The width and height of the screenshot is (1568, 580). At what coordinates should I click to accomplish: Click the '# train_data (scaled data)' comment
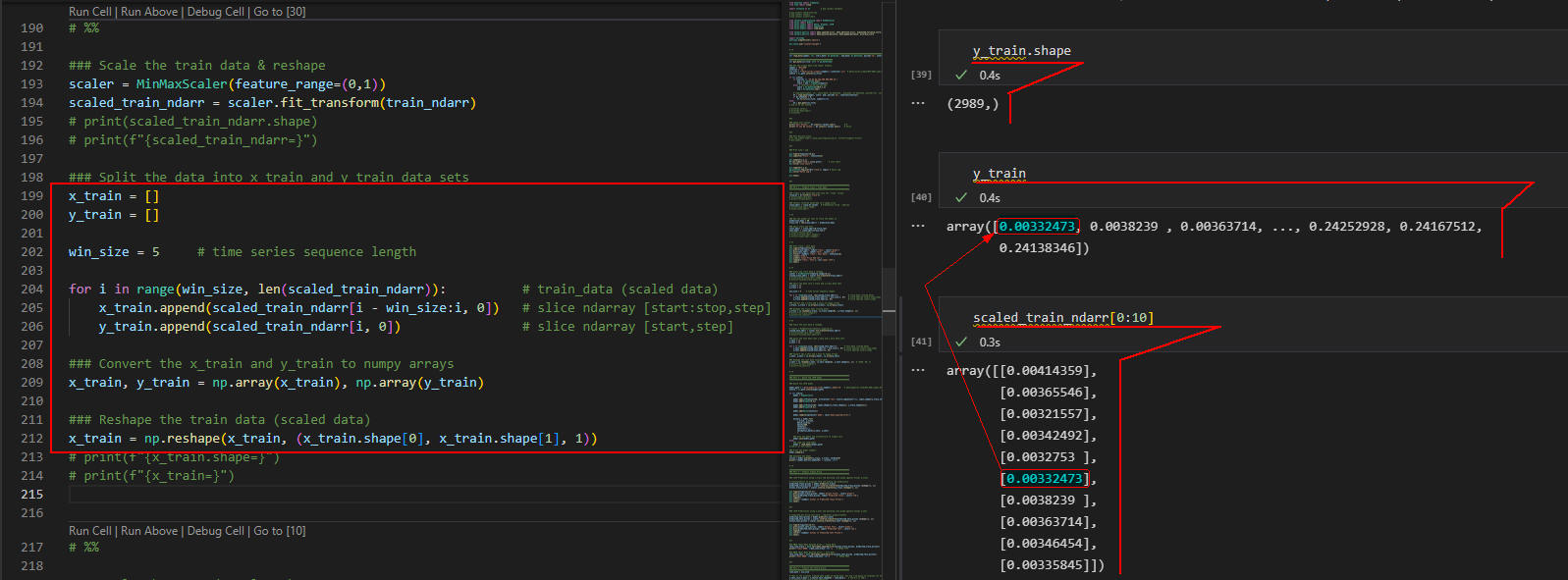point(620,290)
